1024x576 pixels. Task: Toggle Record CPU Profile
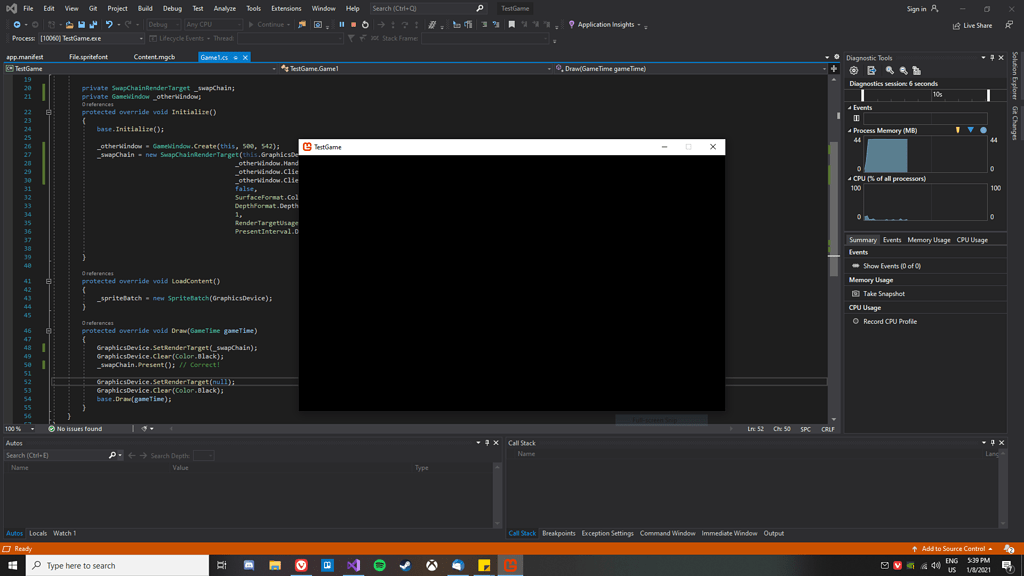[856, 322]
